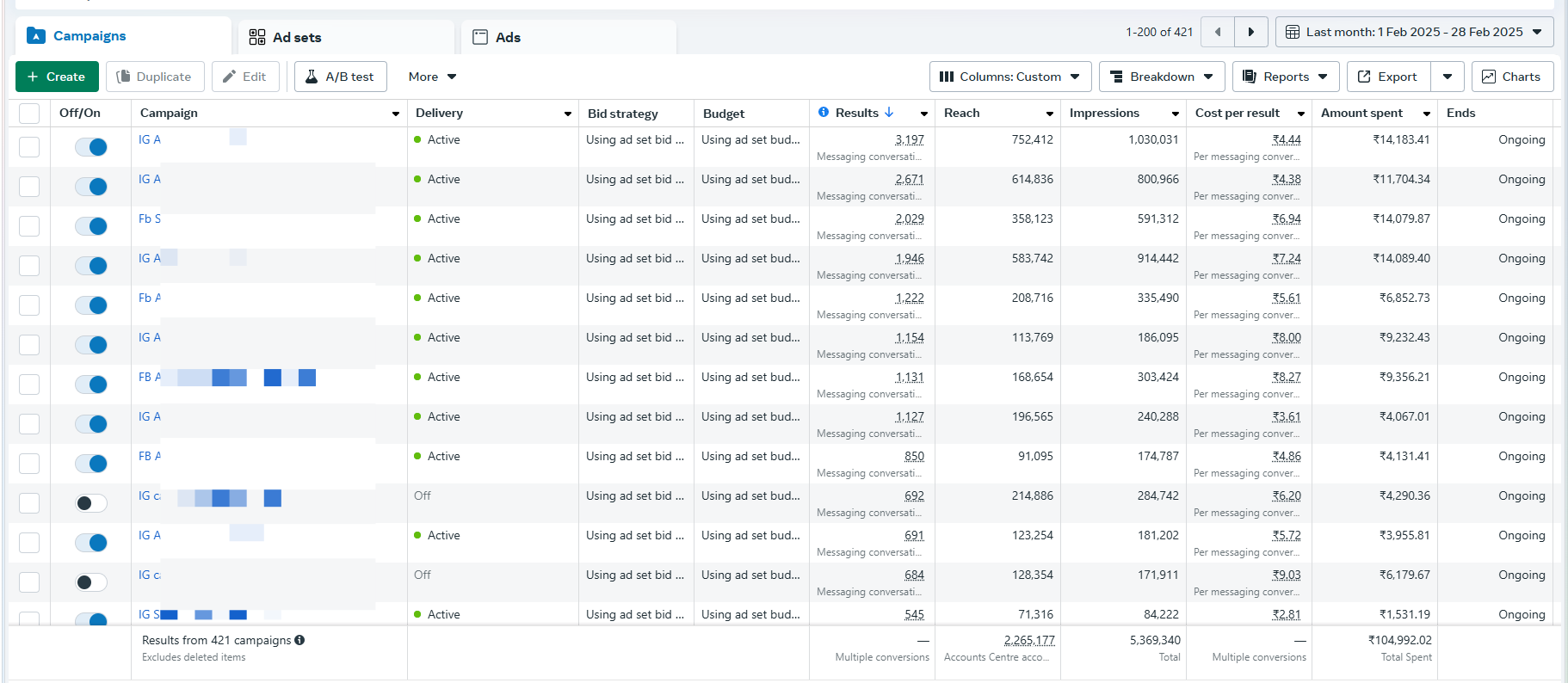Viewport: 1568px width, 683px height.
Task: Click the Bid strategy column header
Action: [623, 114]
